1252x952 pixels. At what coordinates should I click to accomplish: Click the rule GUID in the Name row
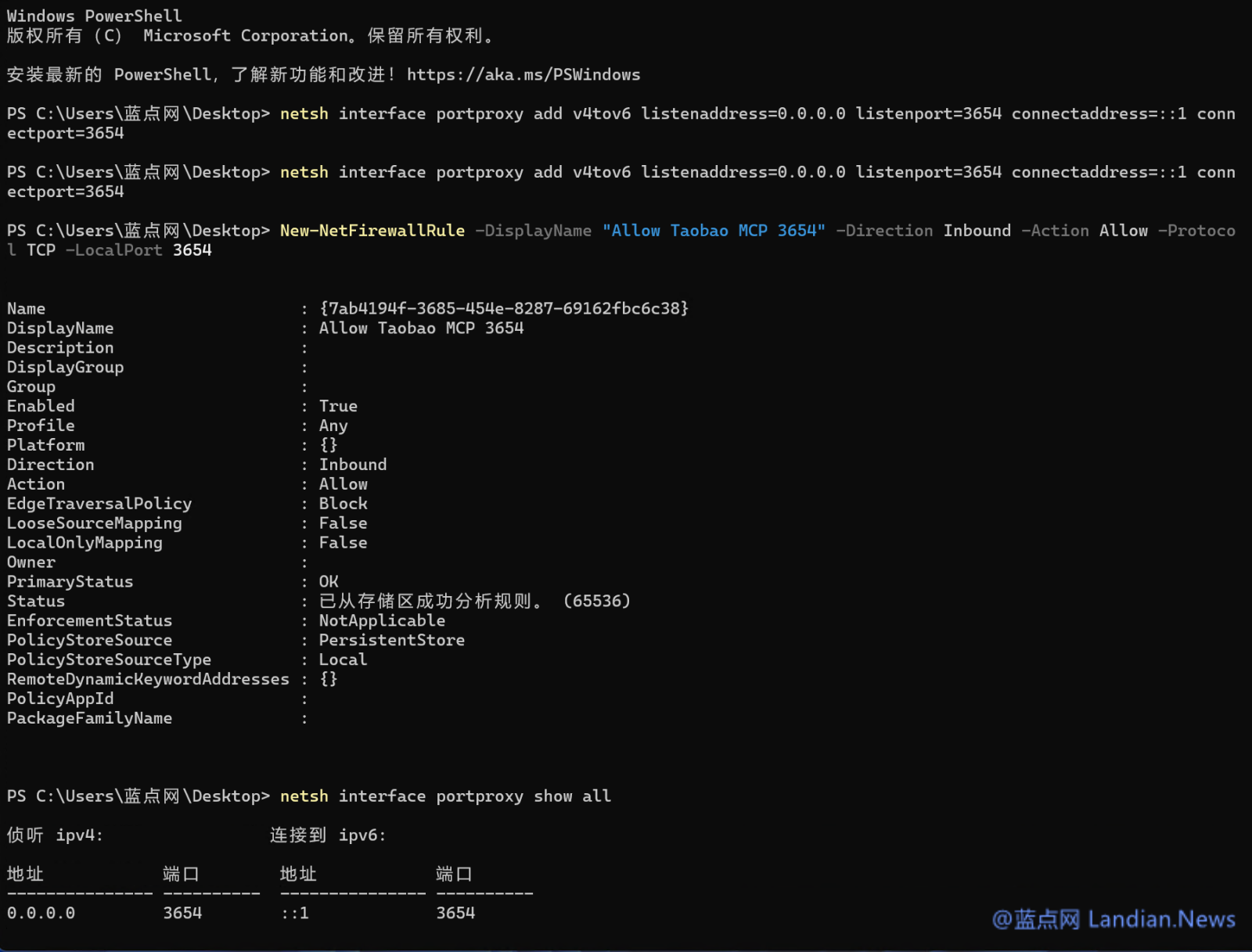pos(504,309)
